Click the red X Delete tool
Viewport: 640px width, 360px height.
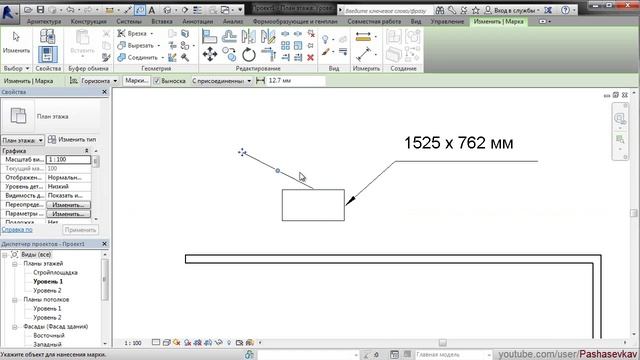pyautogui.click(x=311, y=58)
